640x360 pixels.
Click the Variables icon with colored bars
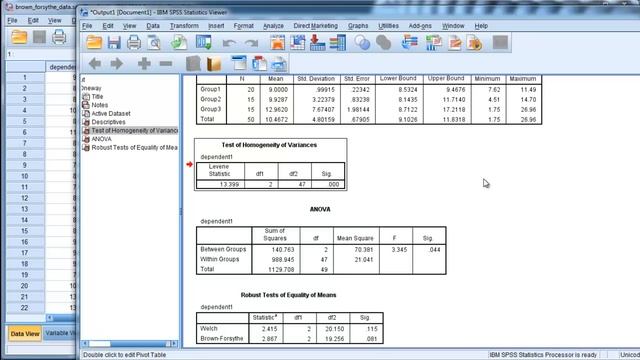338,42
